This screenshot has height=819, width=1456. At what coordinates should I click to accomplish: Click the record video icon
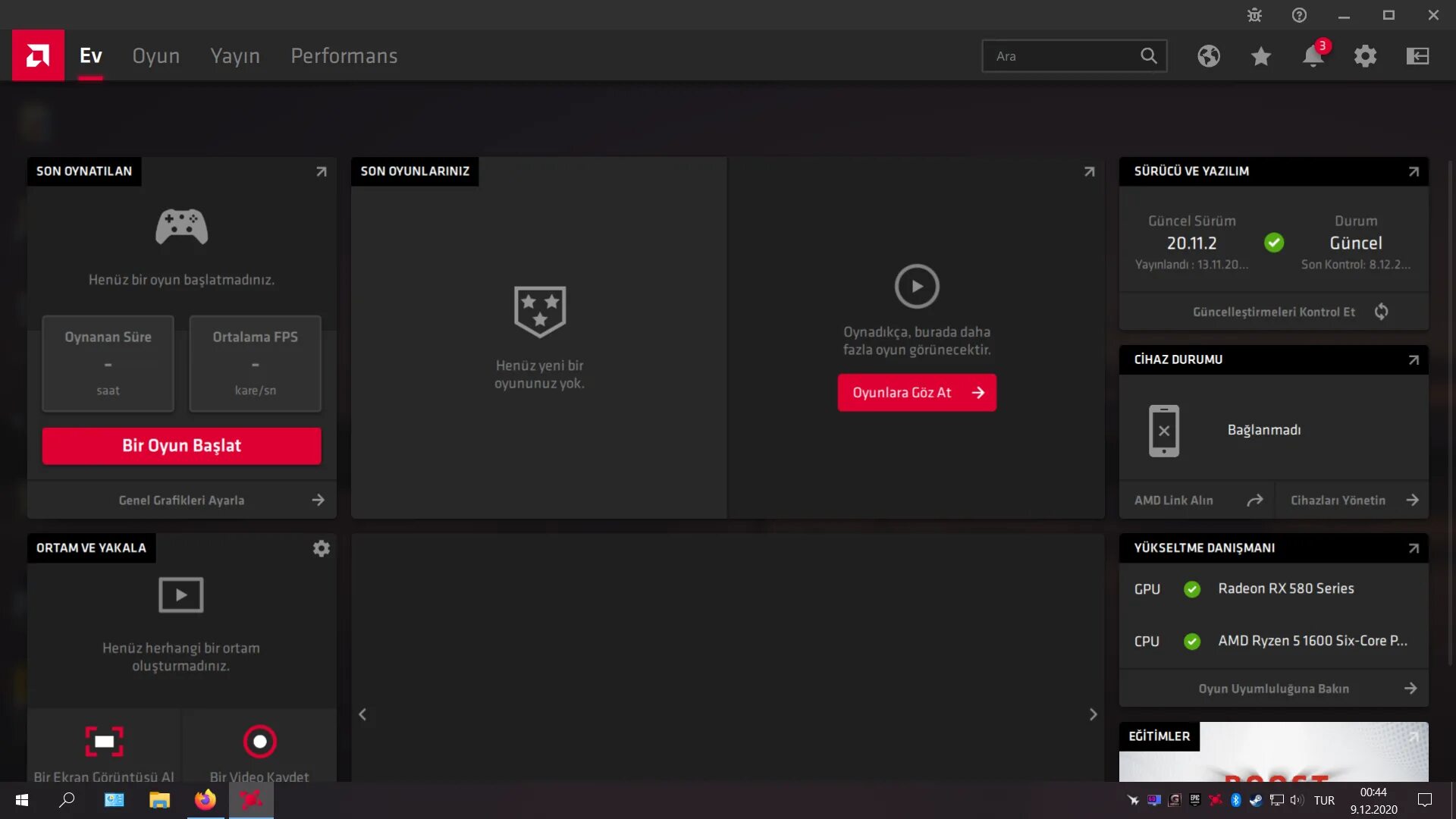click(x=259, y=742)
